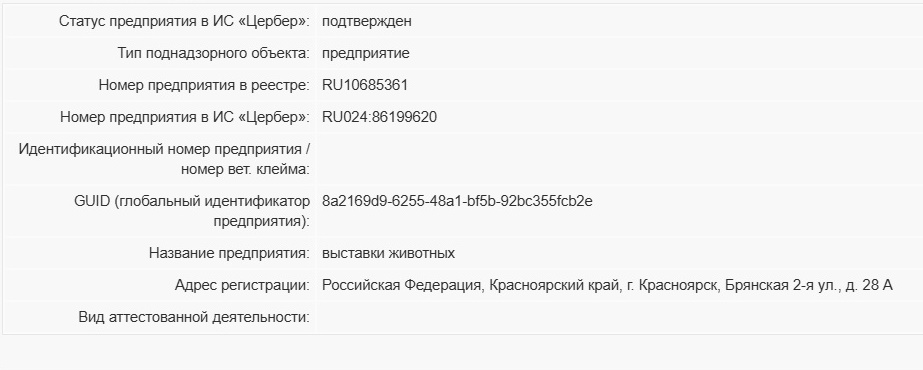Click the status value "подтвержден"
This screenshot has width=923, height=370.
point(367,22)
